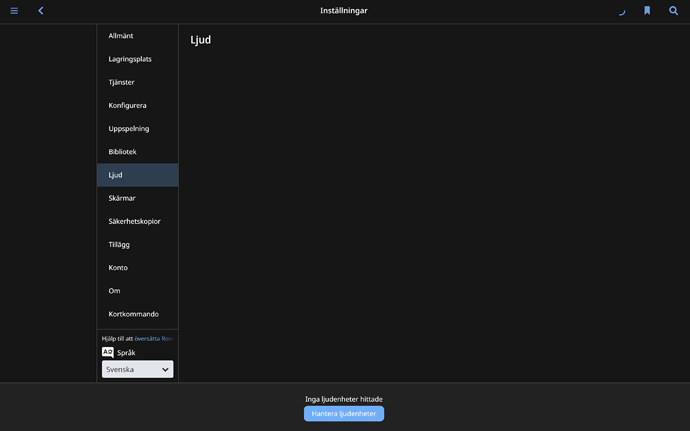Image resolution: width=690 pixels, height=431 pixels.
Task: Go back with the arrow icon
Action: tap(40, 11)
